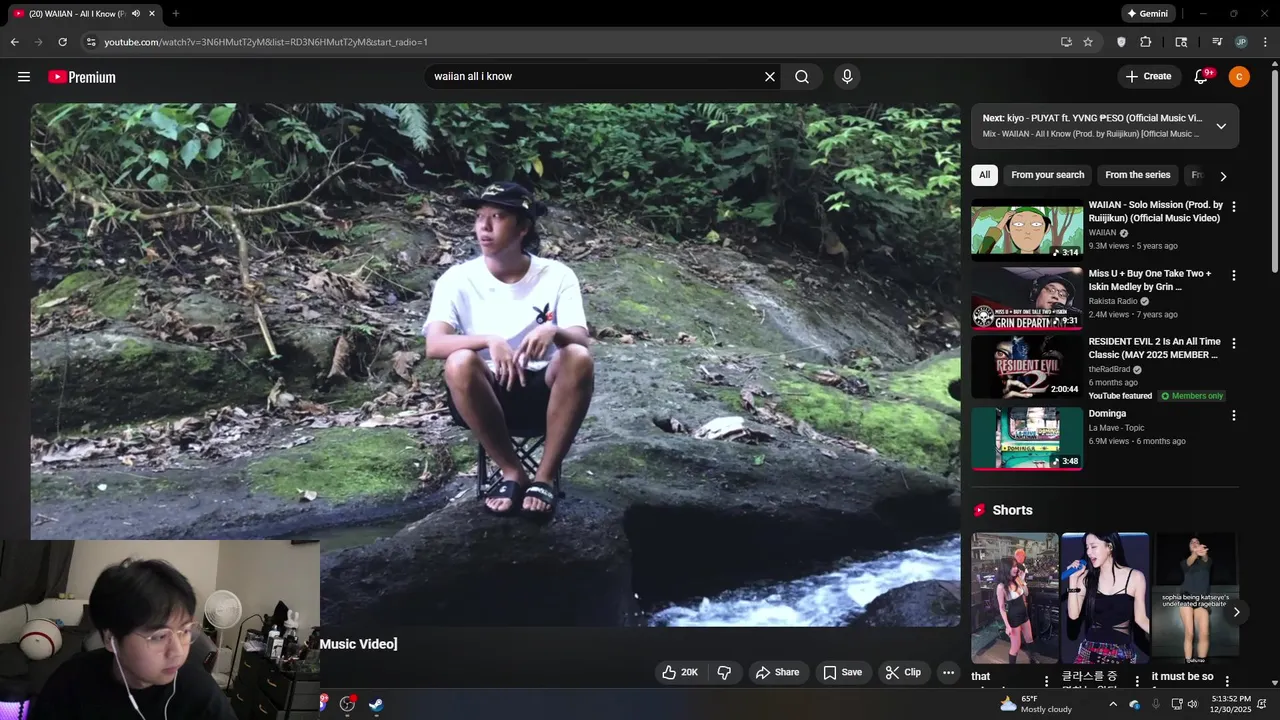Select the All filter chip

(x=984, y=175)
